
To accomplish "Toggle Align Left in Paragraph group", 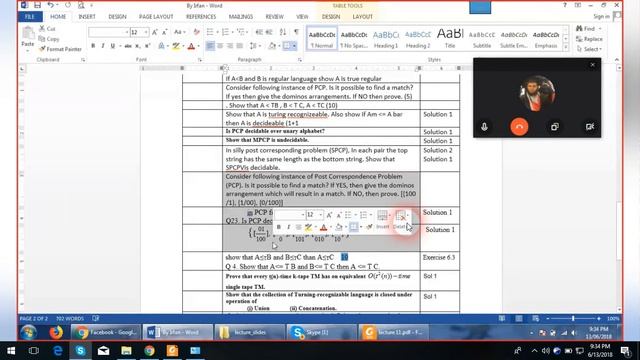I will [210, 46].
